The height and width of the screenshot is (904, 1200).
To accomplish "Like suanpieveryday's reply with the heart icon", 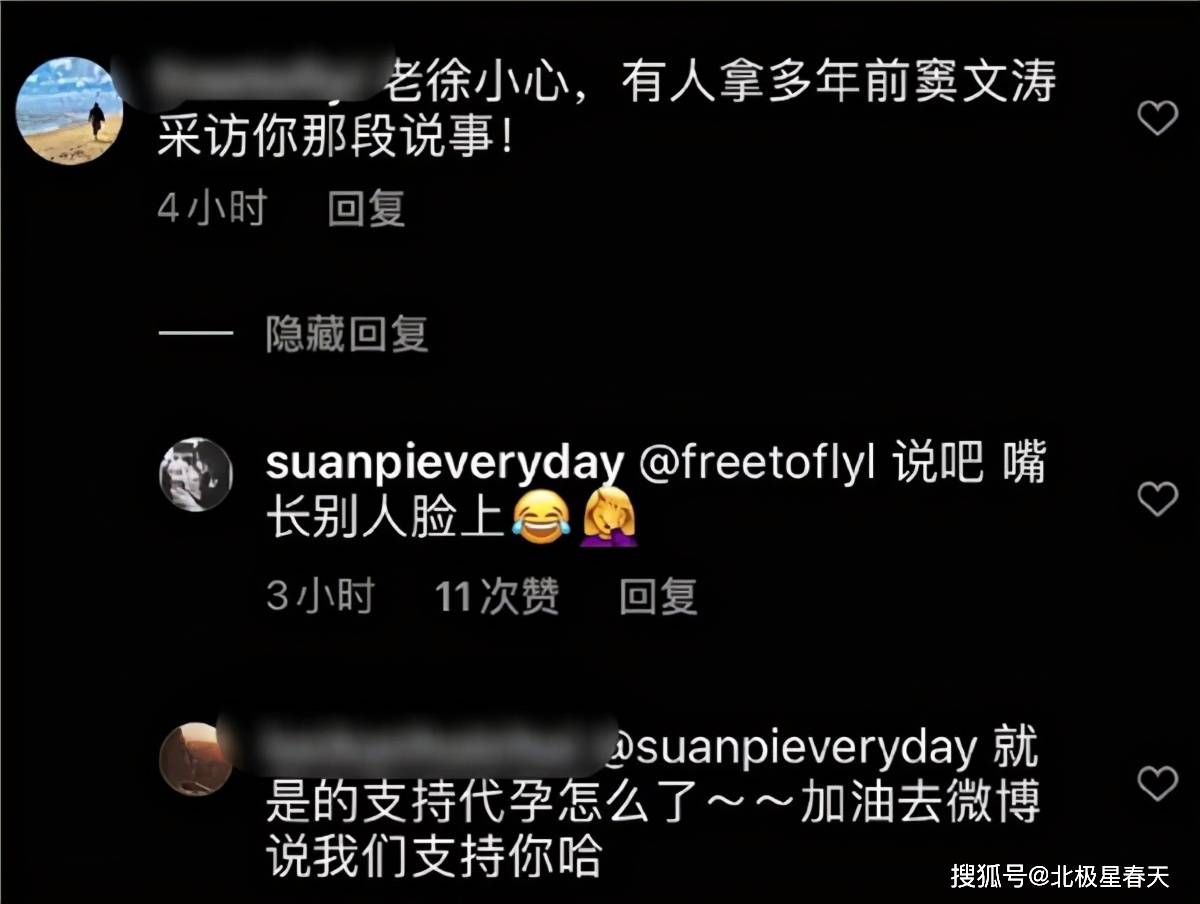I will [x=1158, y=498].
